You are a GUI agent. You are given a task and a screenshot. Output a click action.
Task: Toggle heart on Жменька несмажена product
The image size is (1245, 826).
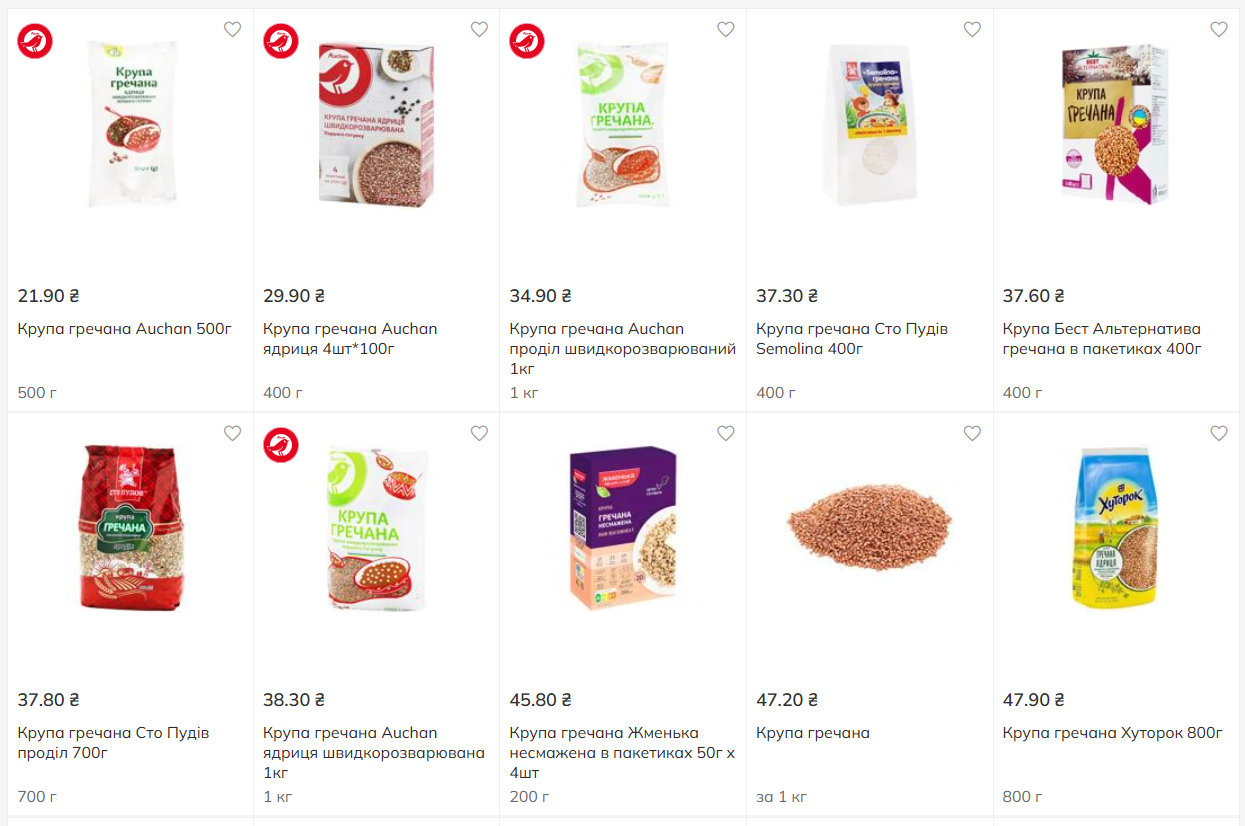point(725,433)
